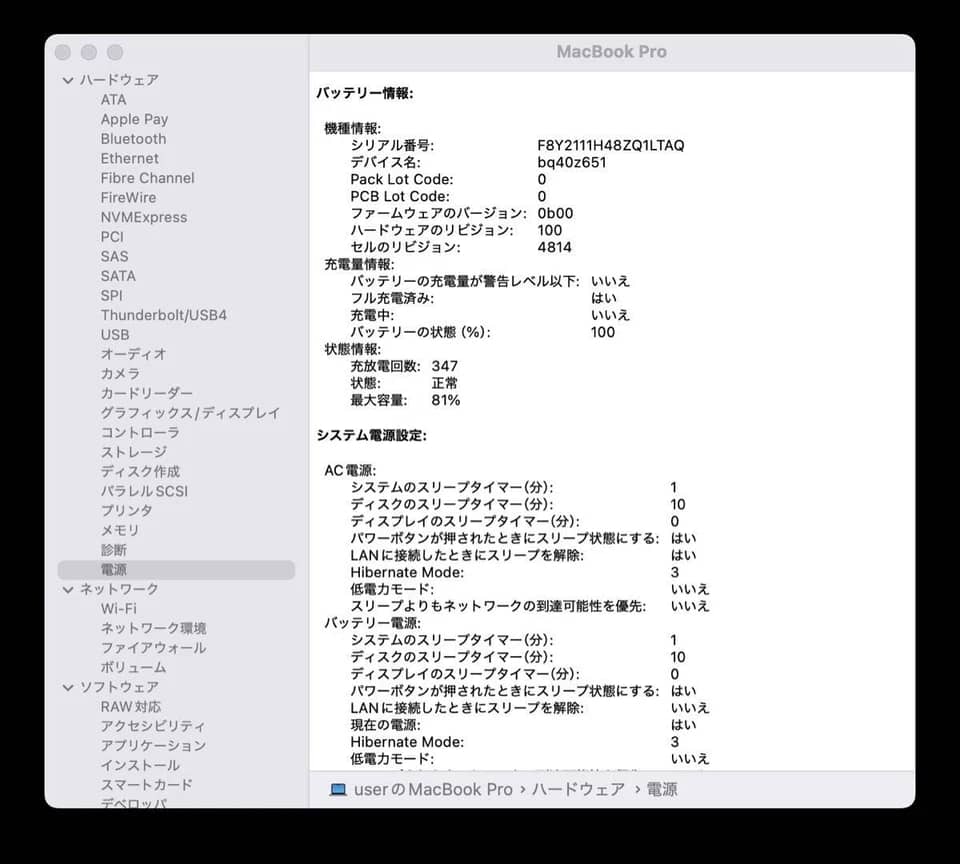Collapse the ネットワーク section chevron
This screenshot has width=960, height=864.
pyautogui.click(x=68, y=590)
